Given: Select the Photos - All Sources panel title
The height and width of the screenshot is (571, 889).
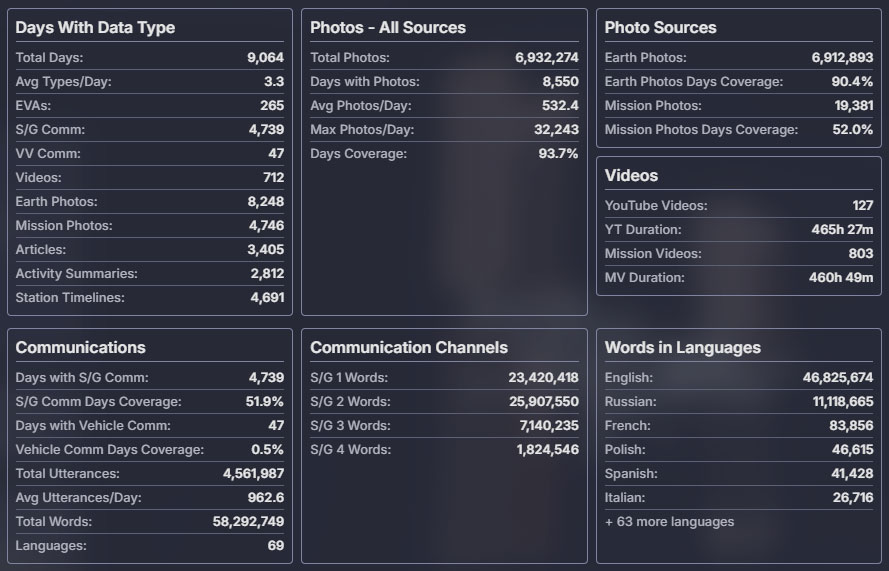Looking at the screenshot, I should pos(388,28).
